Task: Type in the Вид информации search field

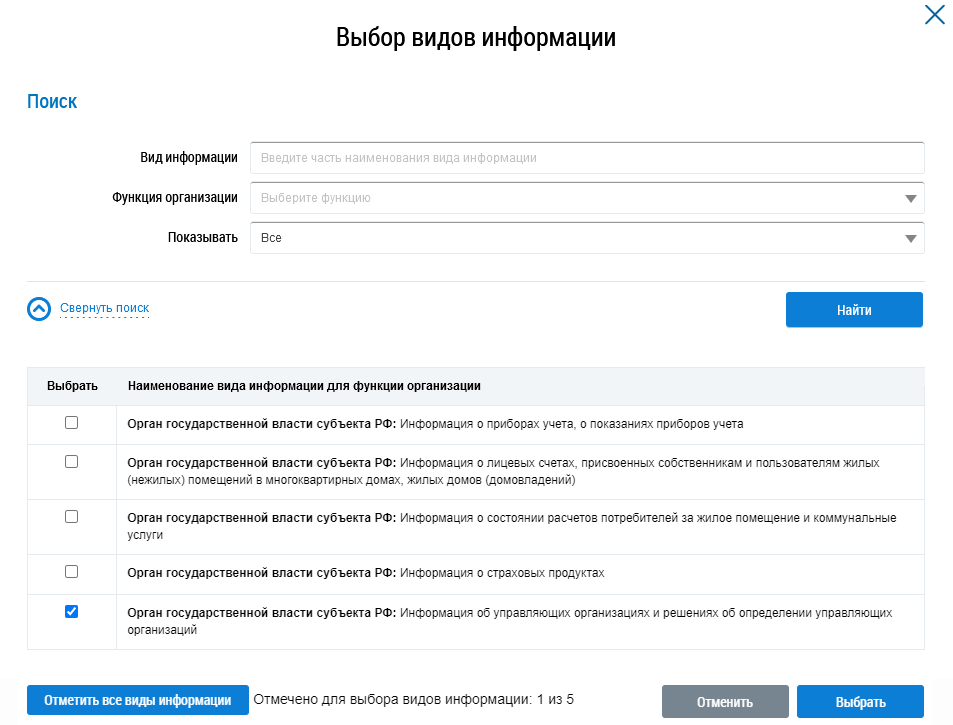Action: (x=587, y=158)
